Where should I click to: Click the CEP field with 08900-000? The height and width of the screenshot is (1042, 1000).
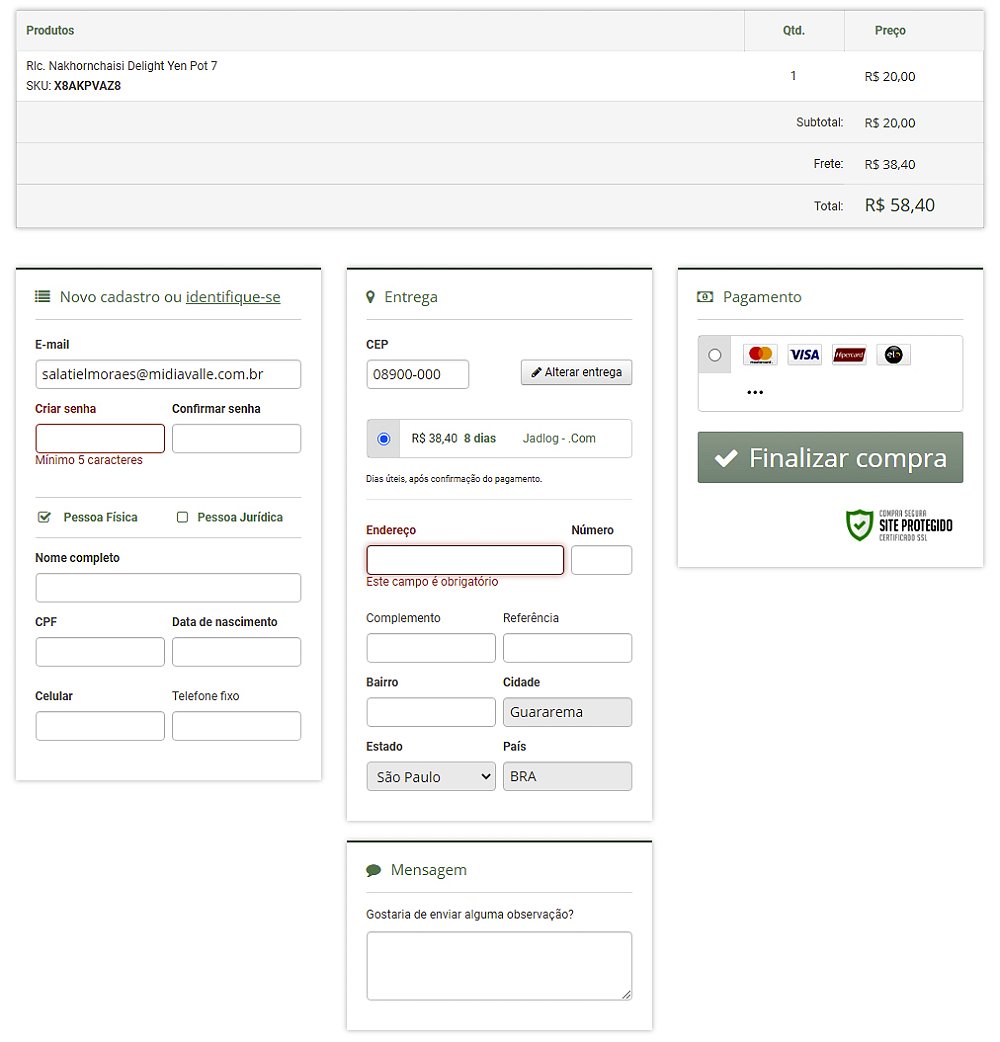417,375
